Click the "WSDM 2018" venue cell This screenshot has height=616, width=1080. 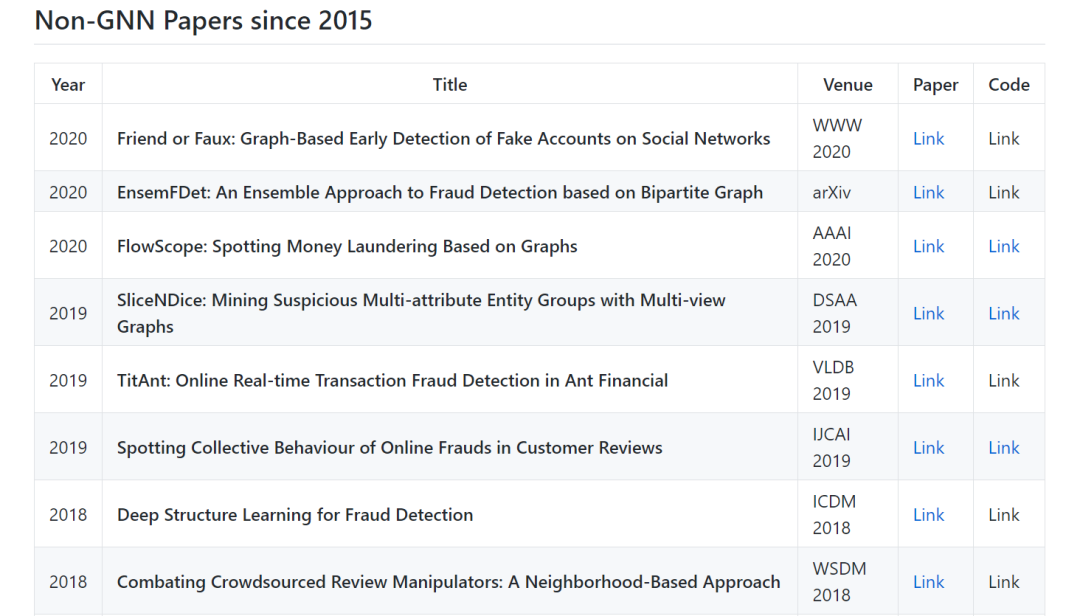pos(839,581)
